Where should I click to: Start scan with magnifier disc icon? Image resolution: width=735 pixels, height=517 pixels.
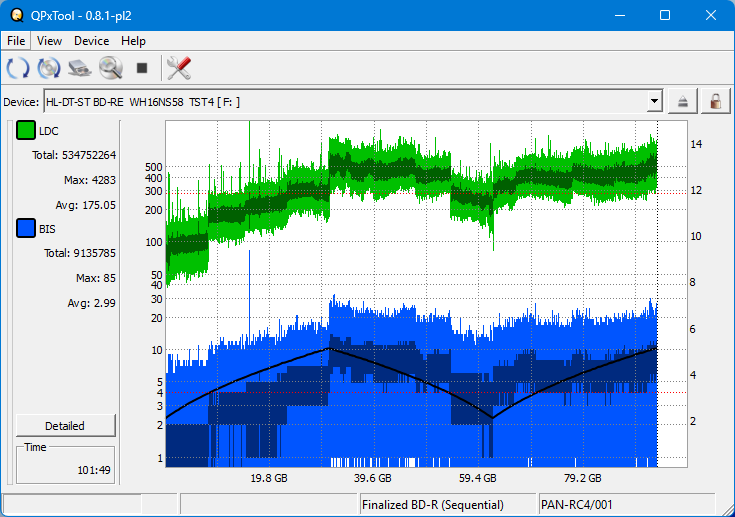111,68
